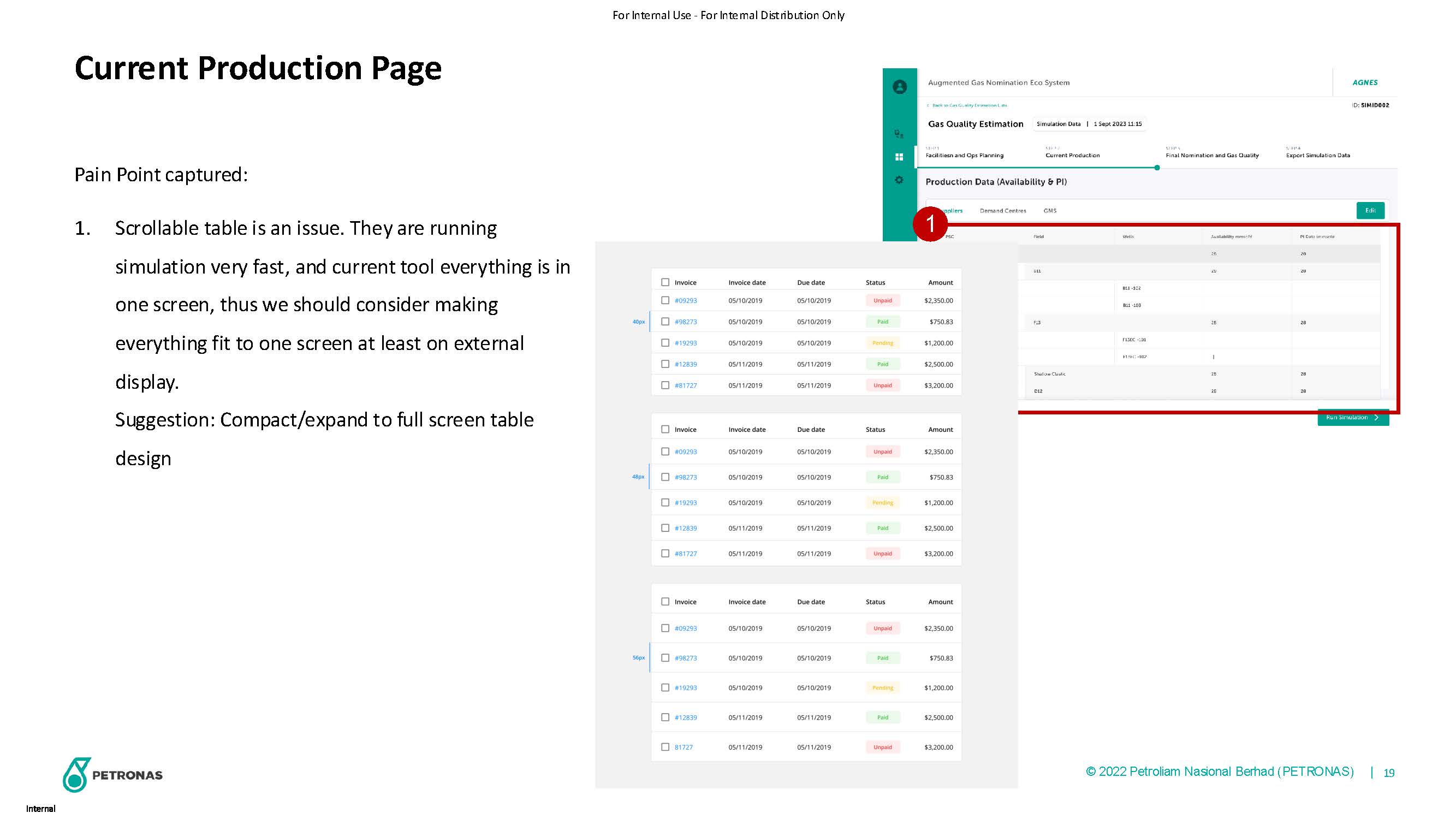The height and width of the screenshot is (819, 1456).
Task: Click the Amount column header in the third table
Action: [940, 602]
